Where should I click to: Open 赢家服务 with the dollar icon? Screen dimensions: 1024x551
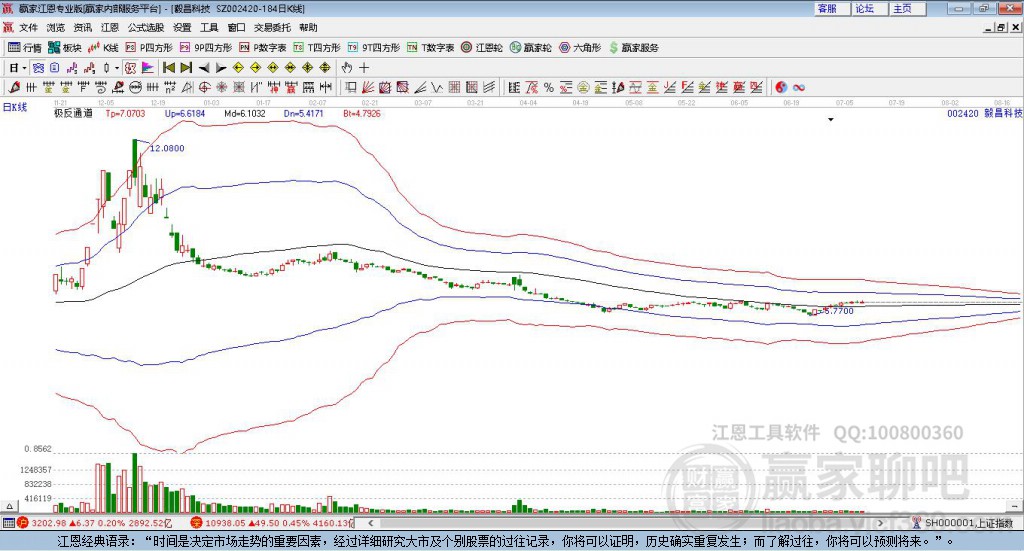click(633, 48)
